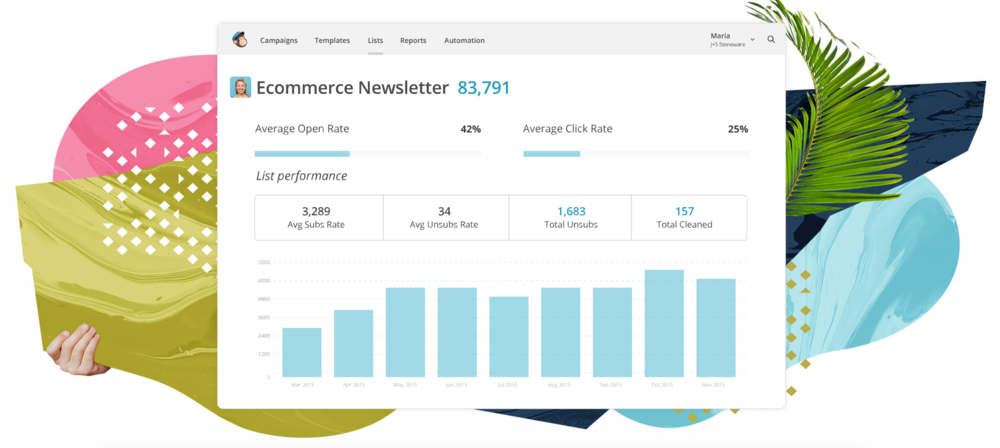Open the Campaigns menu
This screenshot has width=1000, height=448.
pyautogui.click(x=279, y=40)
